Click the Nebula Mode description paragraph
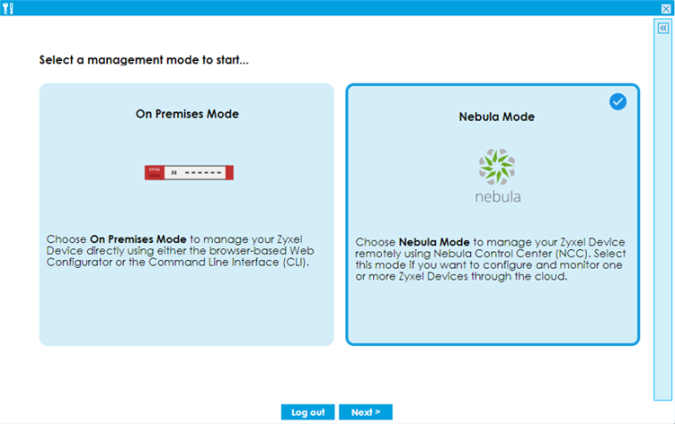The image size is (675, 424). [x=492, y=259]
